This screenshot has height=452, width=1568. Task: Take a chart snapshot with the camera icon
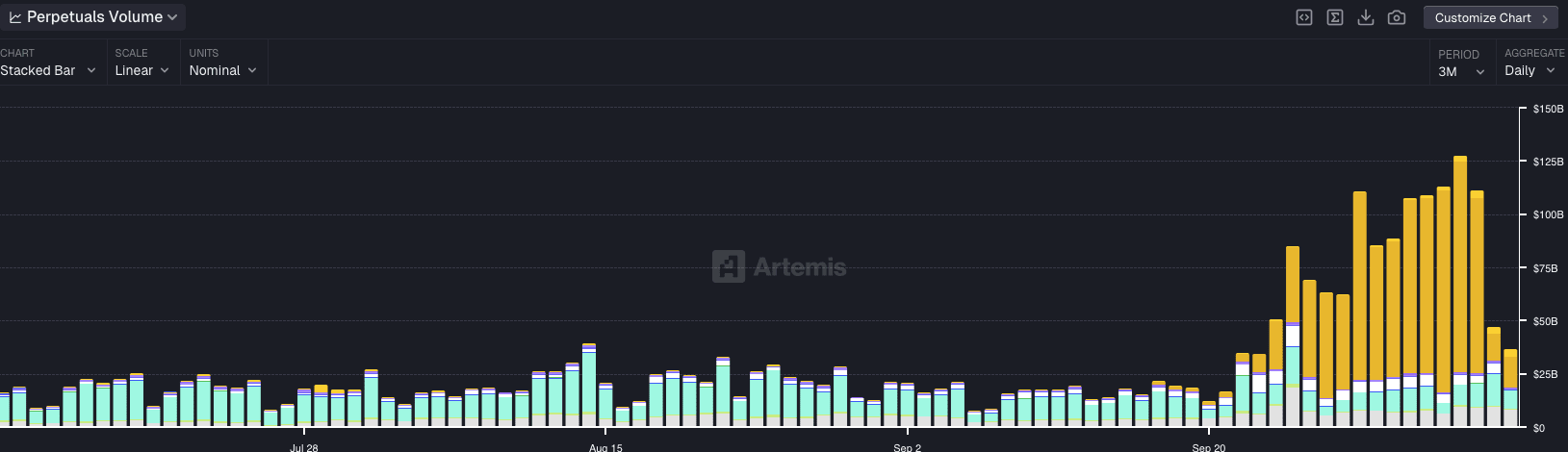tap(1397, 17)
